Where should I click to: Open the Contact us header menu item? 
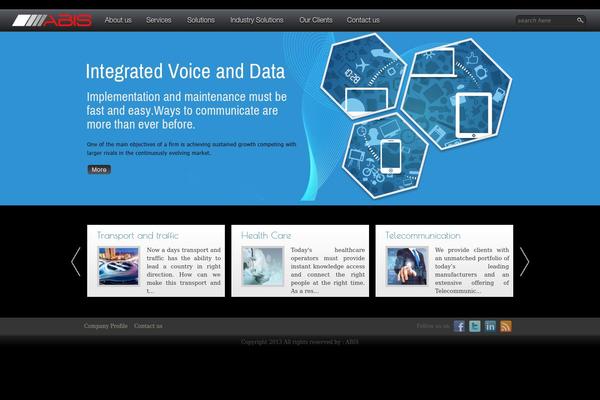[363, 20]
